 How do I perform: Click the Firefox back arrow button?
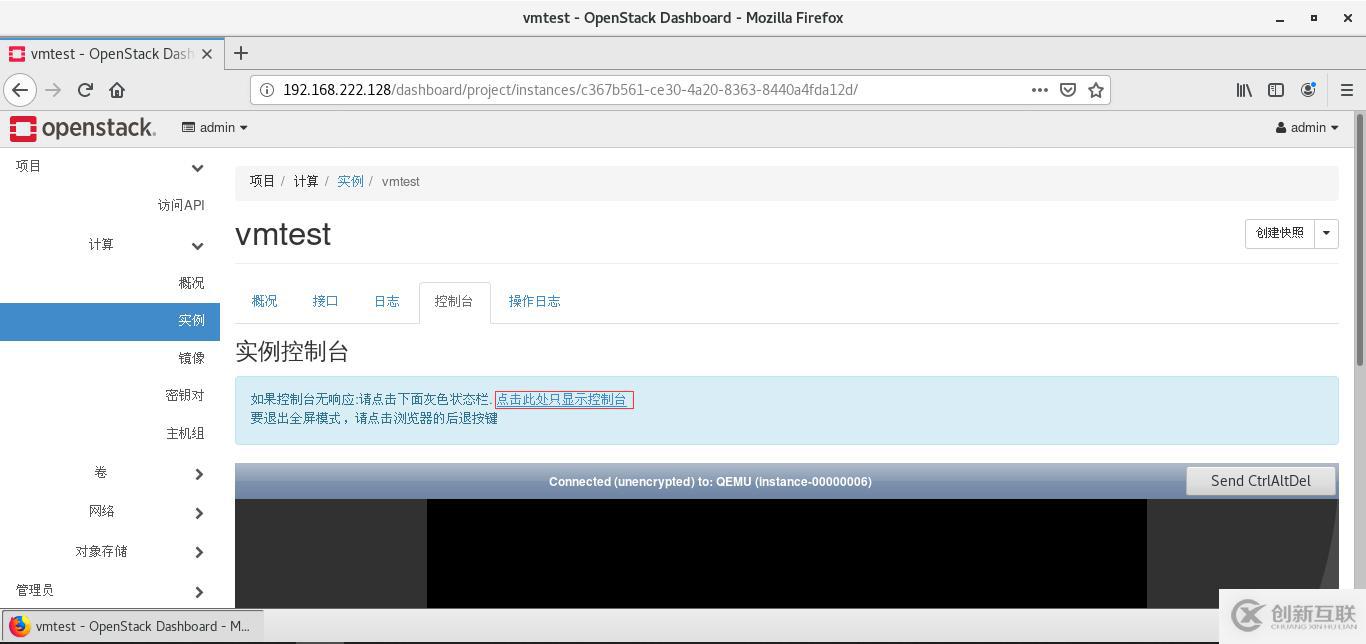pos(20,90)
